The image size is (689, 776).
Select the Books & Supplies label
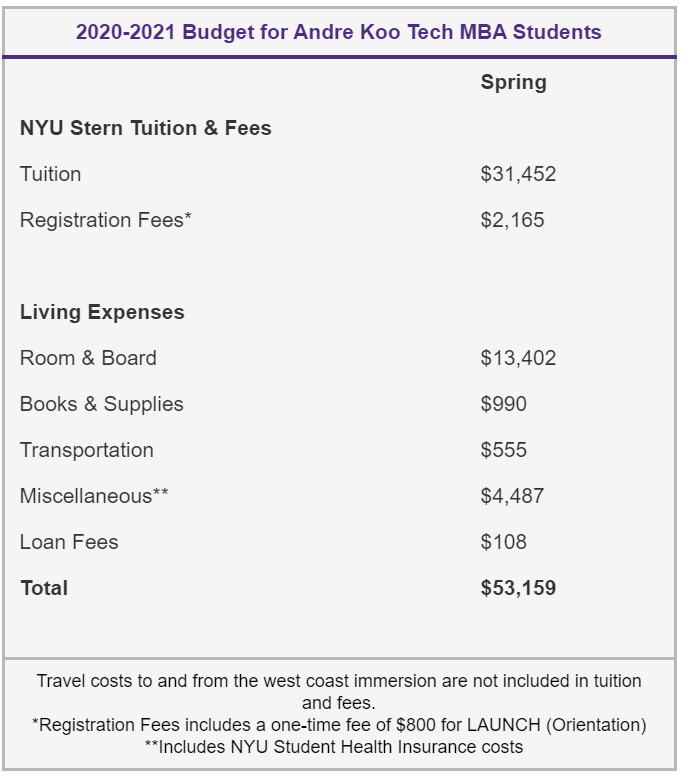click(102, 404)
